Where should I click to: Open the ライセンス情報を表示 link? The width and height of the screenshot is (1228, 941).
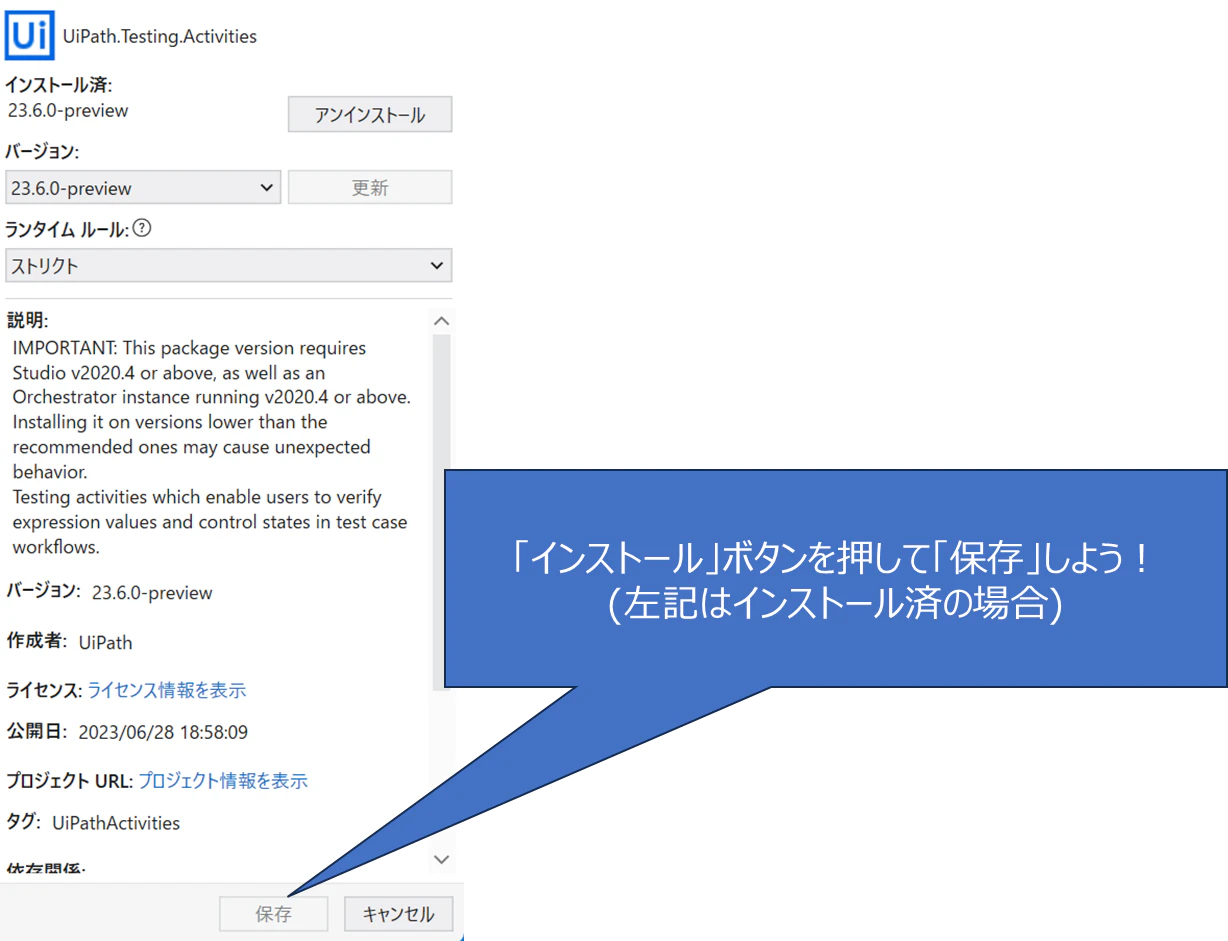(x=167, y=690)
